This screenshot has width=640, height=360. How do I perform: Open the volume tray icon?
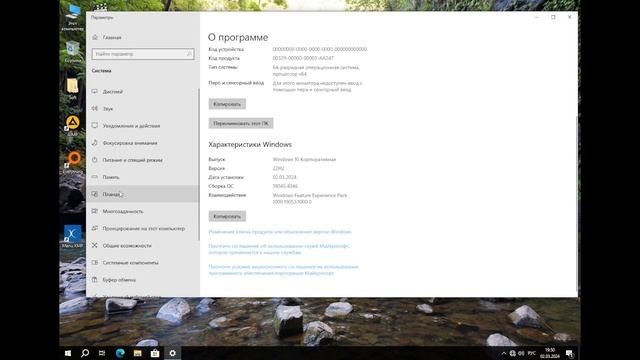click(x=521, y=353)
